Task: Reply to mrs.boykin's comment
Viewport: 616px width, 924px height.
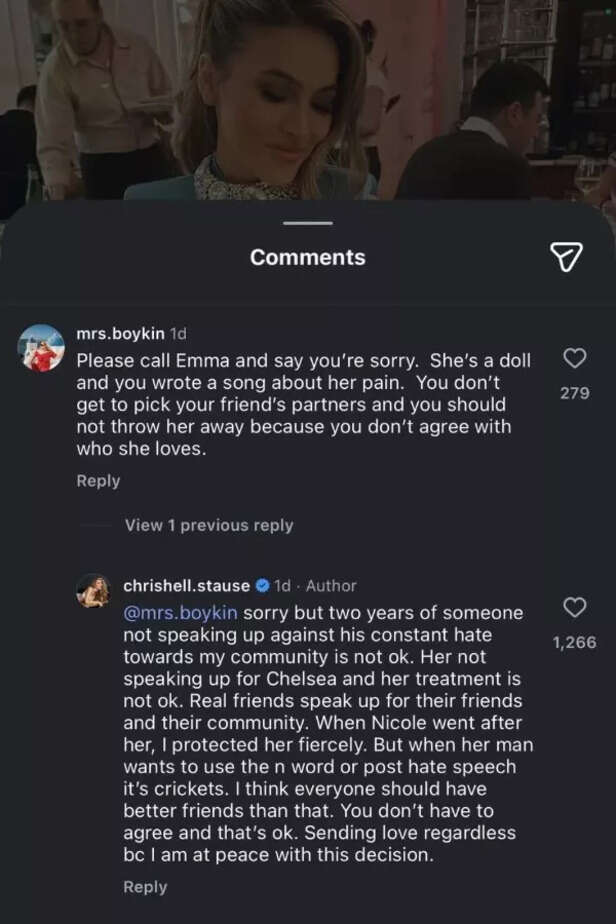Action: pos(97,480)
